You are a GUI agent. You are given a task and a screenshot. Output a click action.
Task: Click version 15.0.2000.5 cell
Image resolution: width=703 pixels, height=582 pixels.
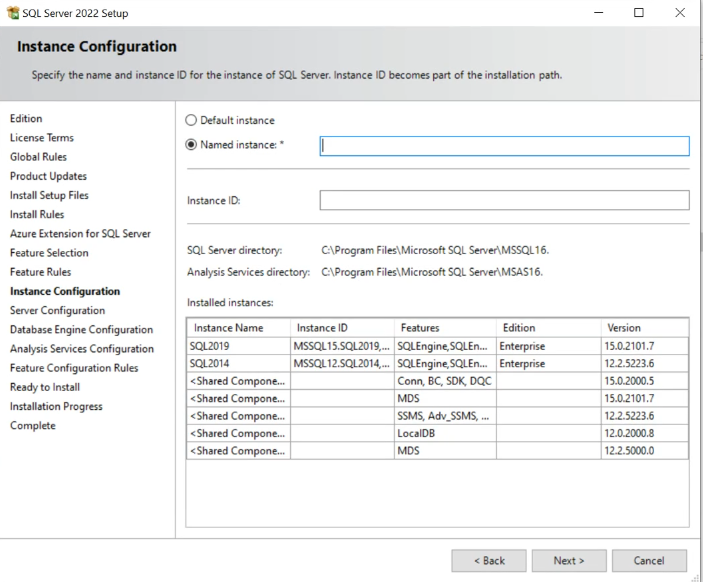tap(645, 381)
